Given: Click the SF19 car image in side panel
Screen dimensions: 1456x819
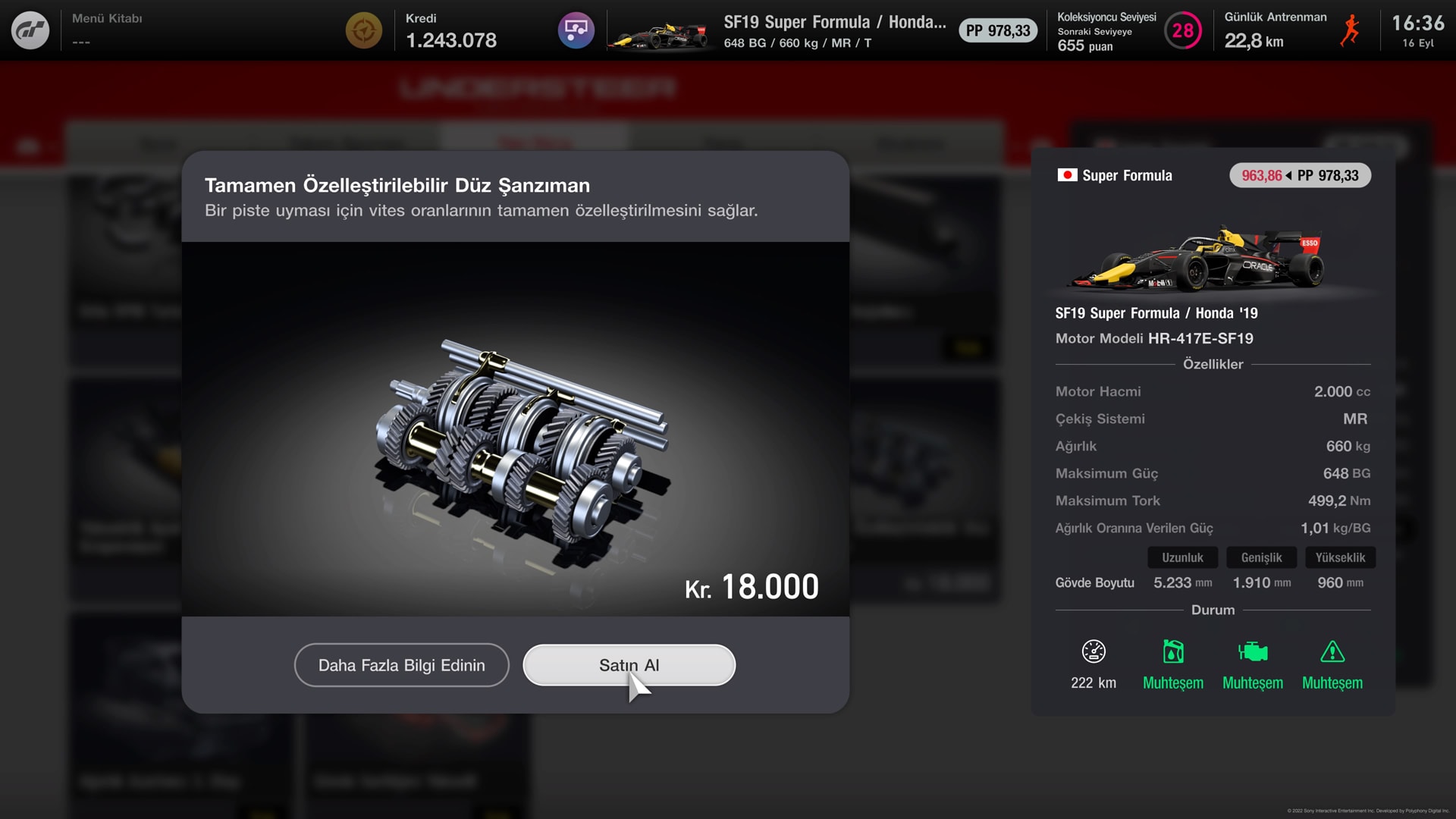Looking at the screenshot, I should 1194,258.
